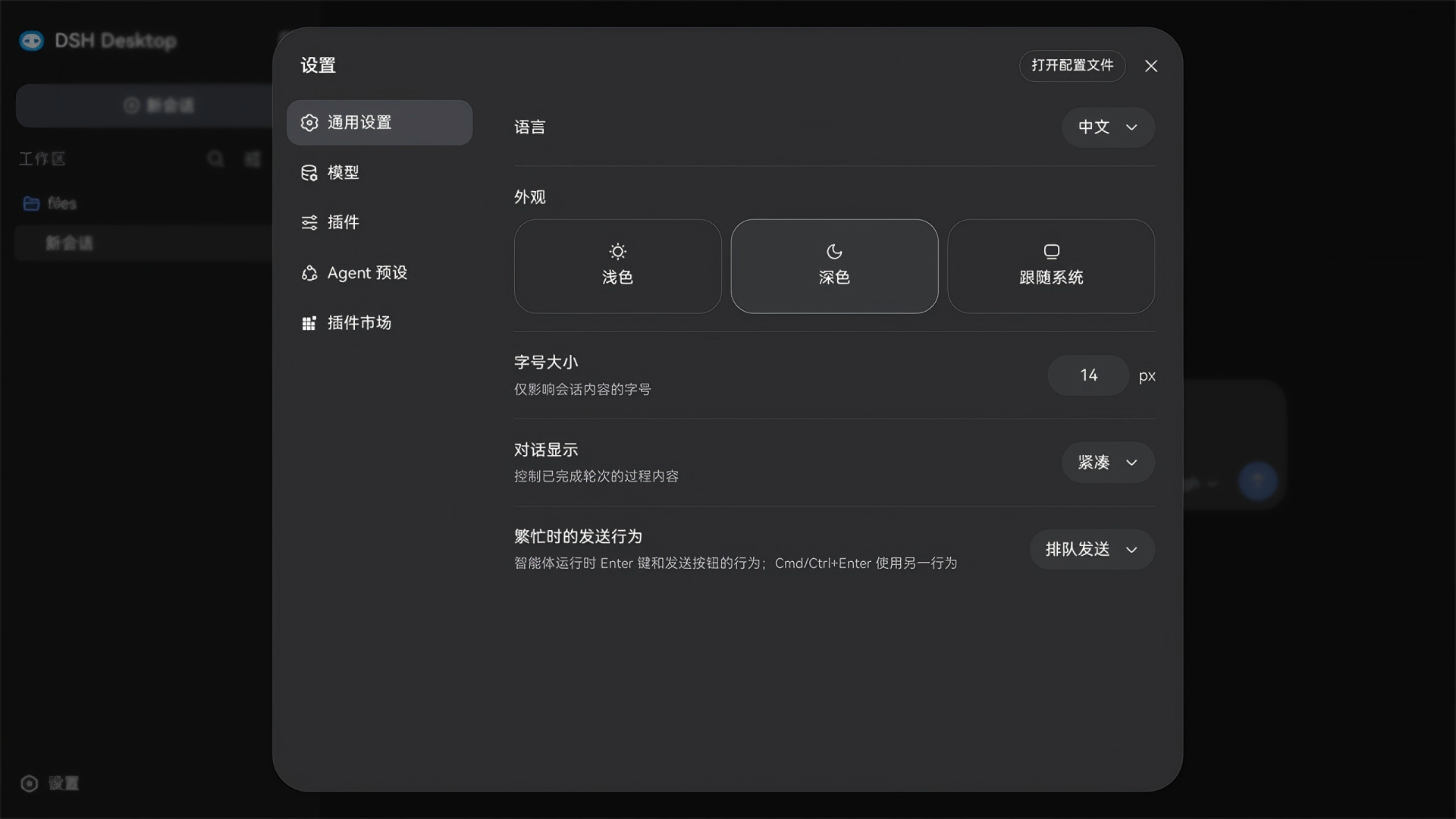Click the moon icon for 深色
Viewport: 1456px width, 819px height.
tap(834, 252)
